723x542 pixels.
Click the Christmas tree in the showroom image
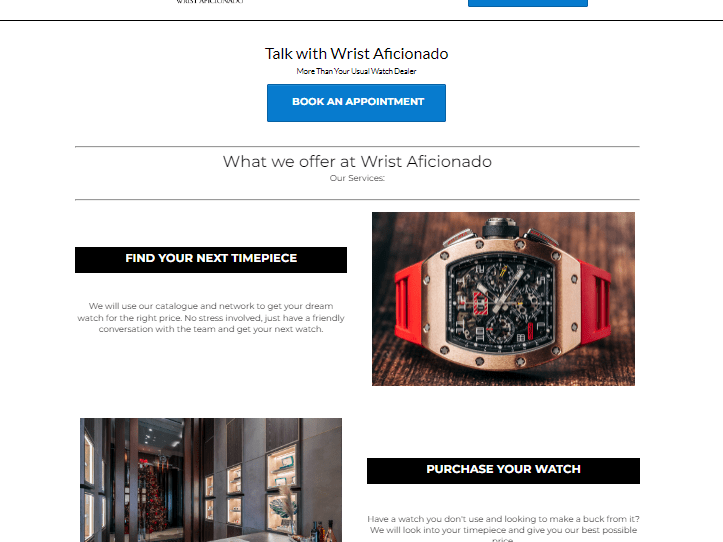point(152,496)
